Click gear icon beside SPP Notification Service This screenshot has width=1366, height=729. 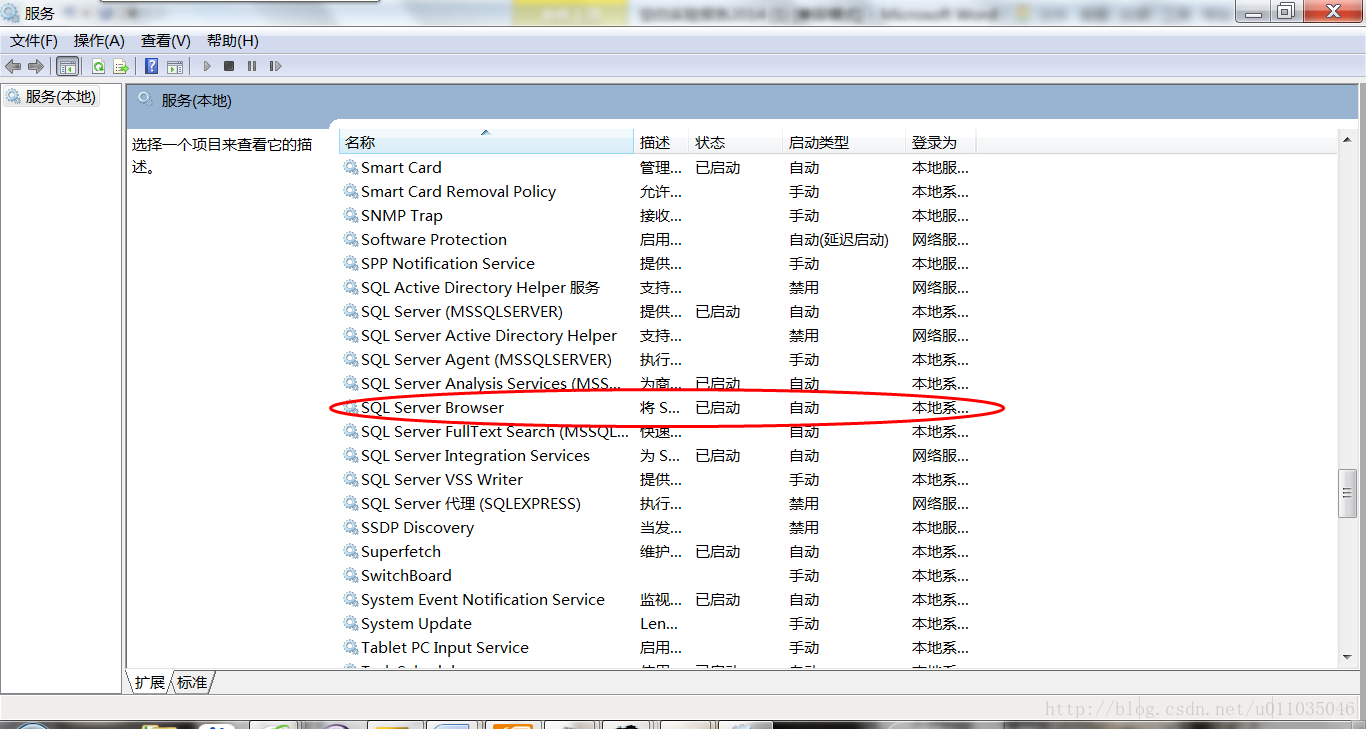click(351, 264)
